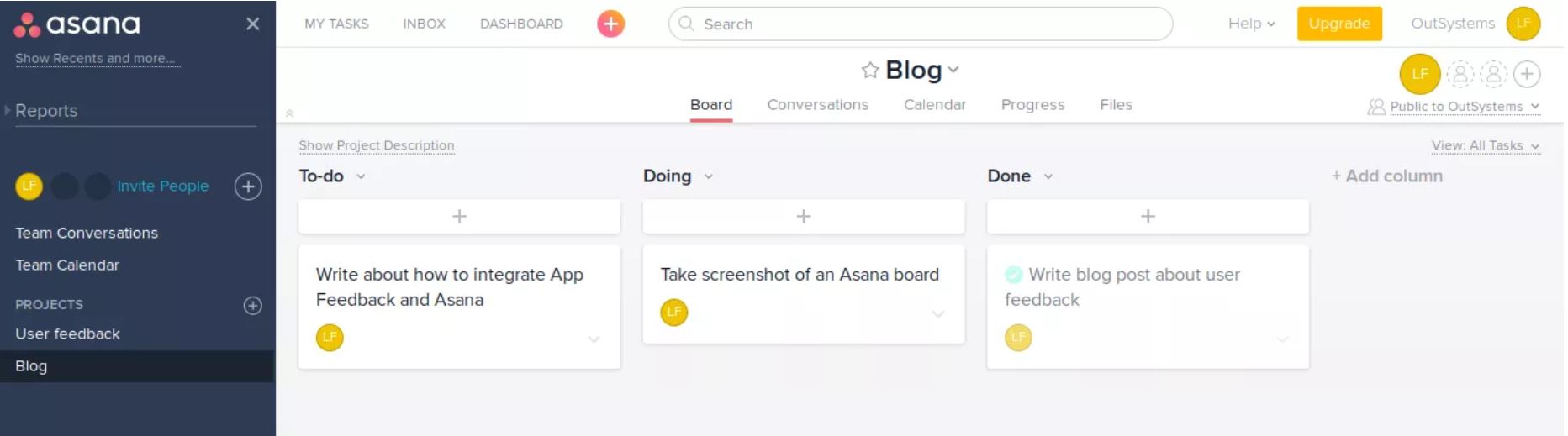Click Show Project Description link
This screenshot has width=1568, height=436.
click(377, 145)
